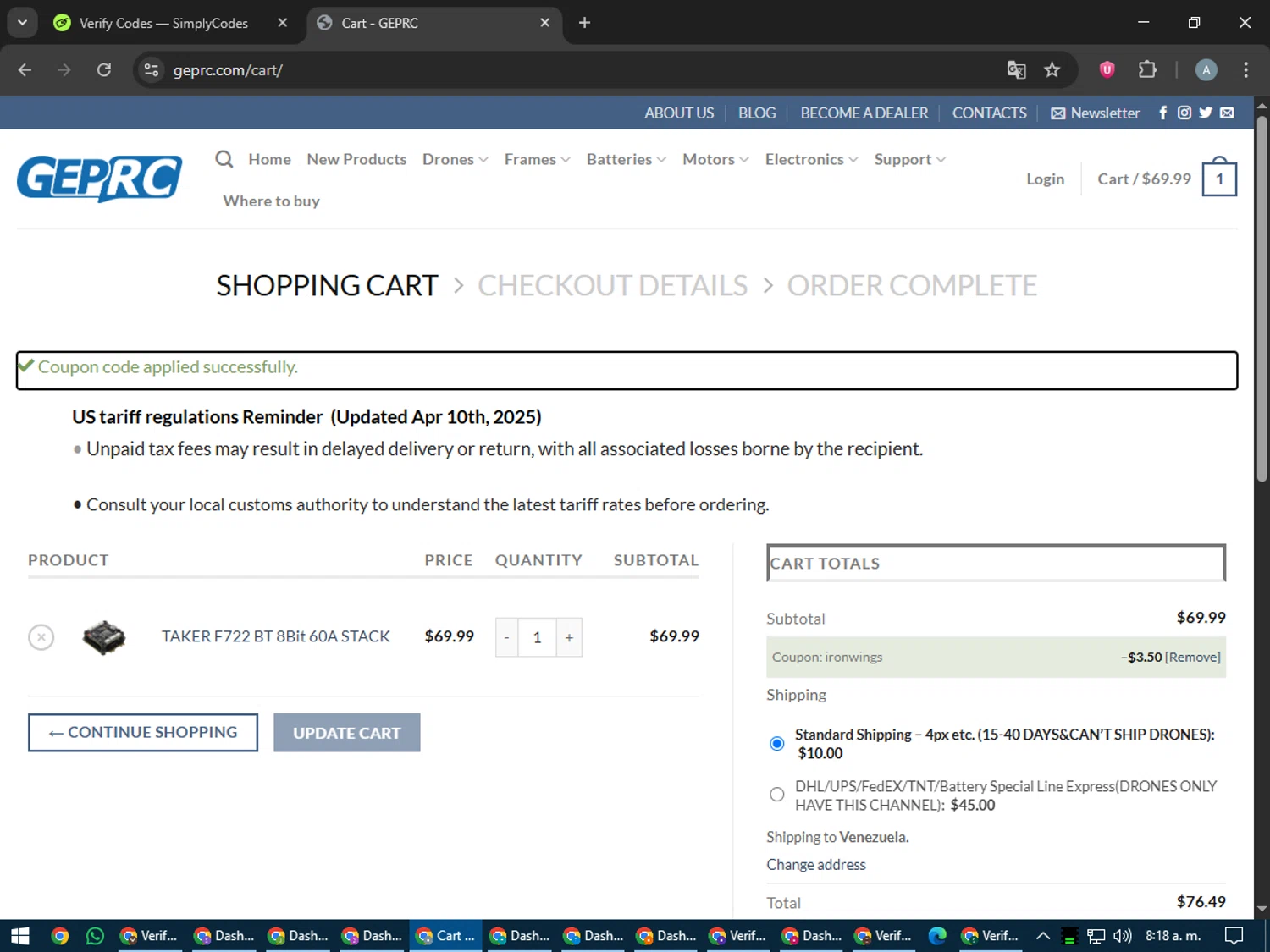Increase quantity with plus button
The image size is (1270, 952).
coord(569,637)
